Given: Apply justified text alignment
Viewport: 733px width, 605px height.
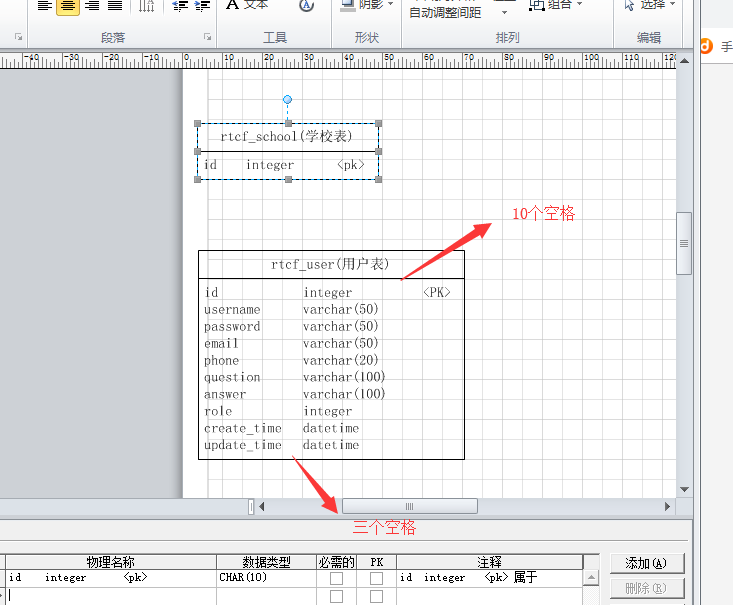Looking at the screenshot, I should (x=115, y=6).
